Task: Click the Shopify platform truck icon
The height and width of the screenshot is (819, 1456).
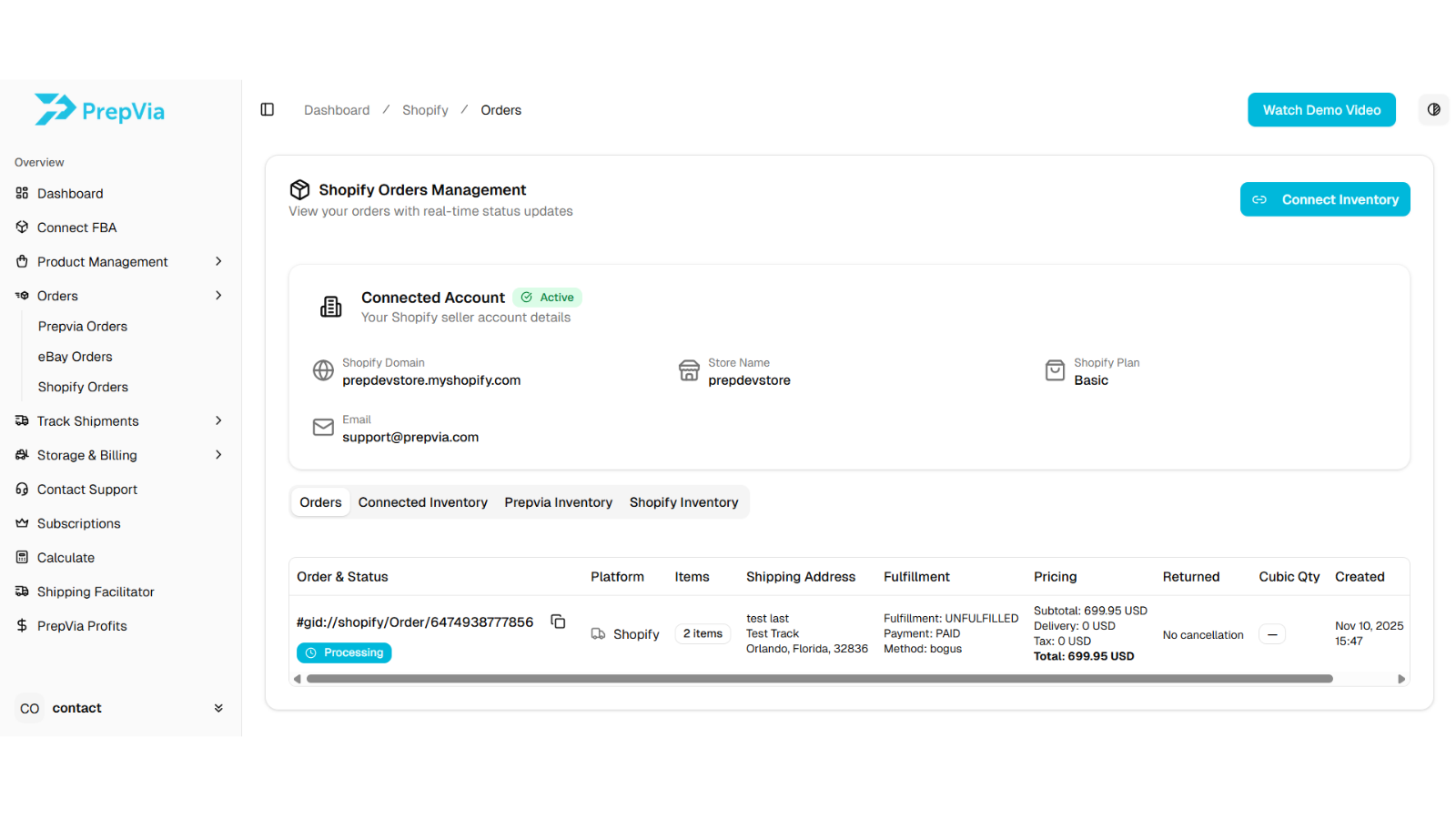Action: (598, 634)
